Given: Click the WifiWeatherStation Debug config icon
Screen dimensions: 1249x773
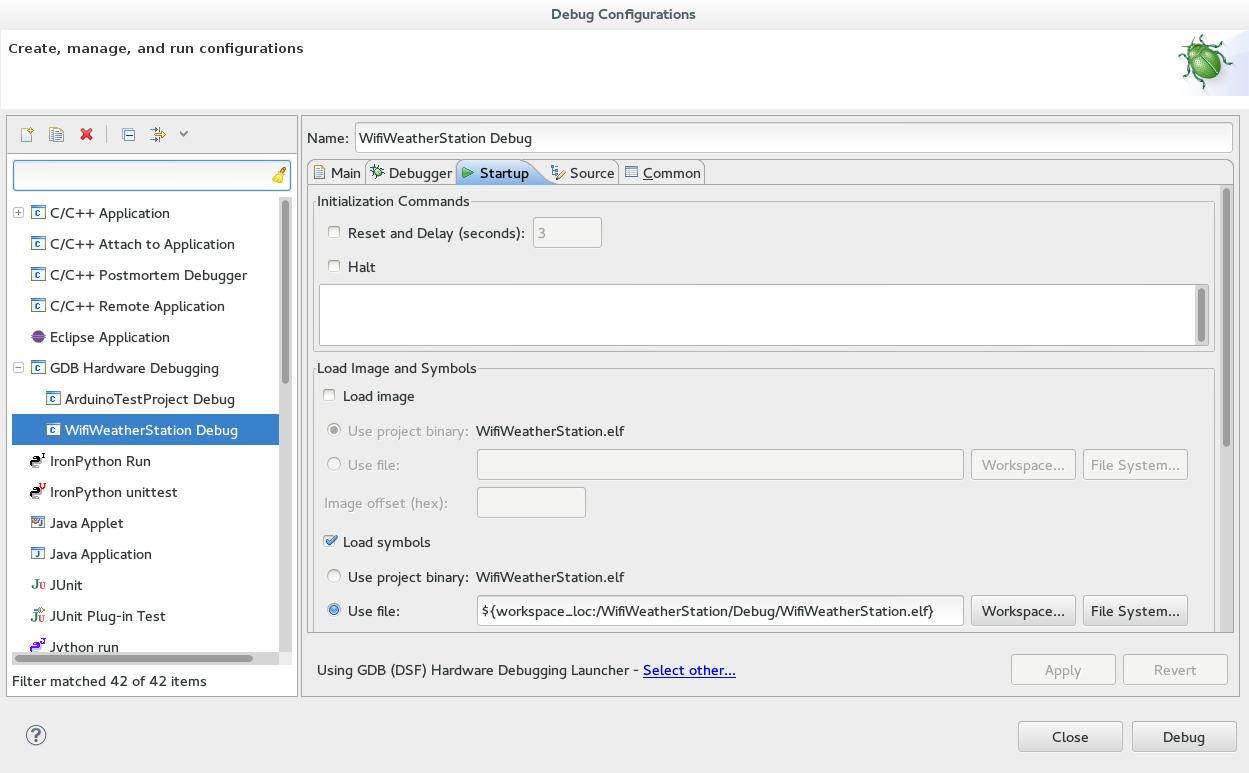Looking at the screenshot, I should click(53, 430).
